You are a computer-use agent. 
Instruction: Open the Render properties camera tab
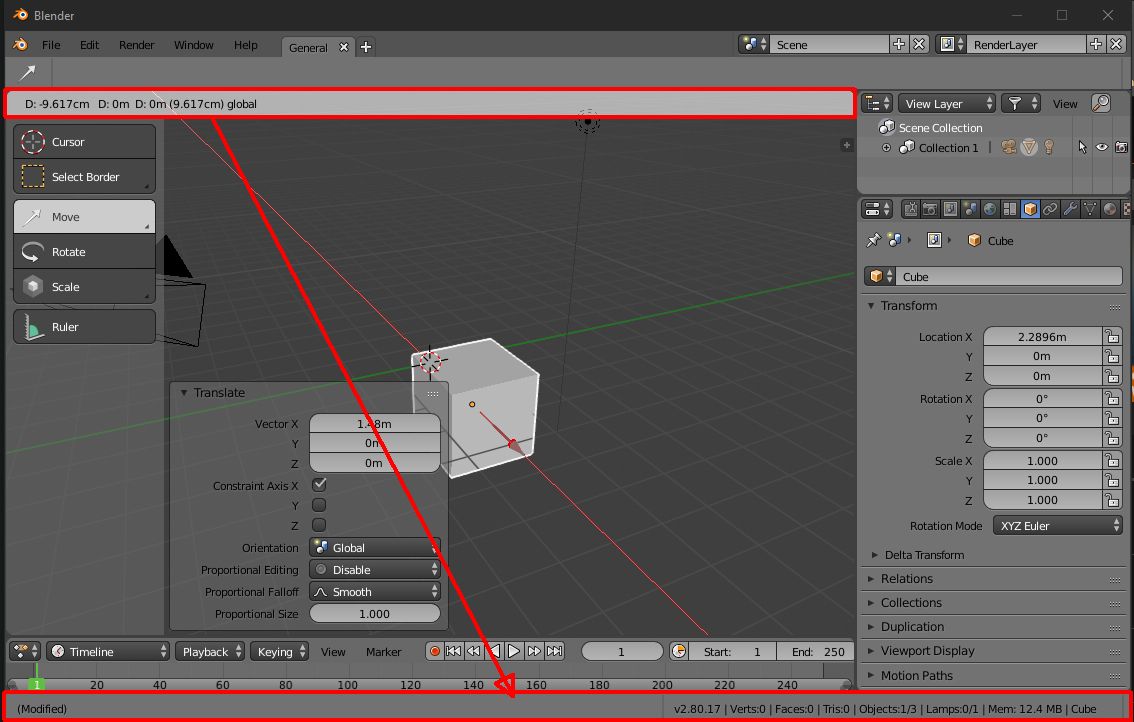pos(931,210)
